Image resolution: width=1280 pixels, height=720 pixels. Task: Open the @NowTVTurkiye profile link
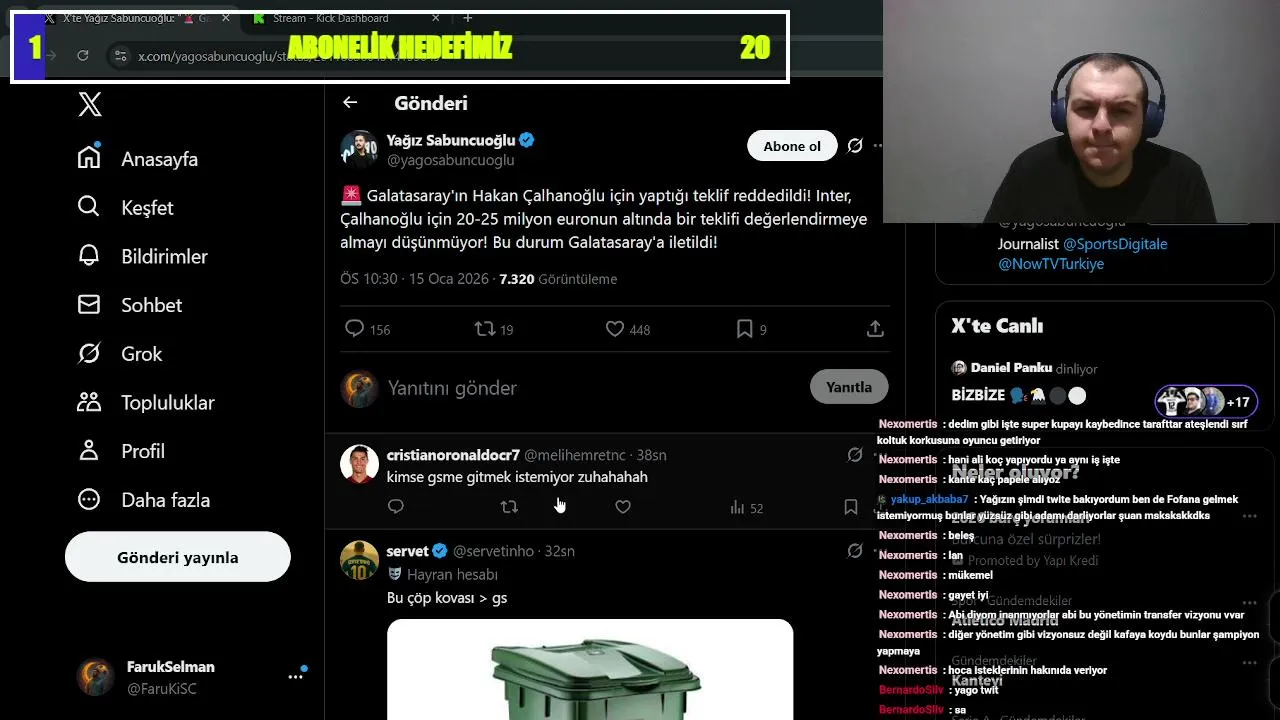[x=1051, y=264]
